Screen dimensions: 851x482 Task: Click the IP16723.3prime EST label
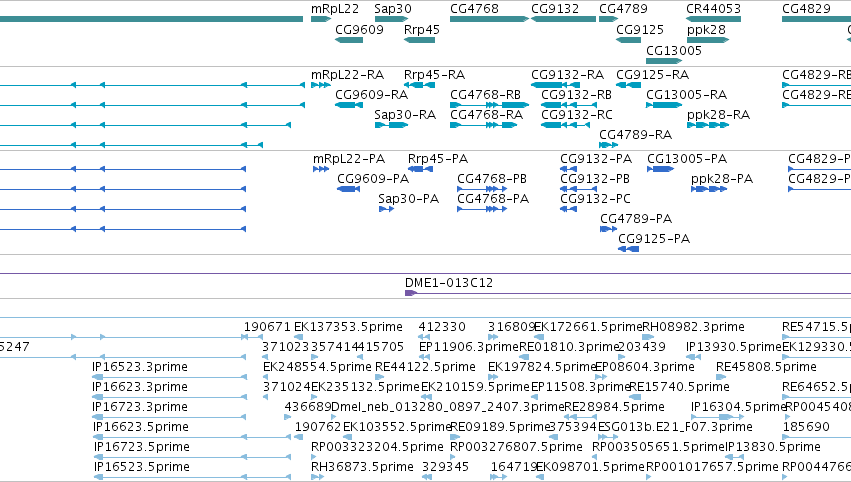click(x=140, y=407)
